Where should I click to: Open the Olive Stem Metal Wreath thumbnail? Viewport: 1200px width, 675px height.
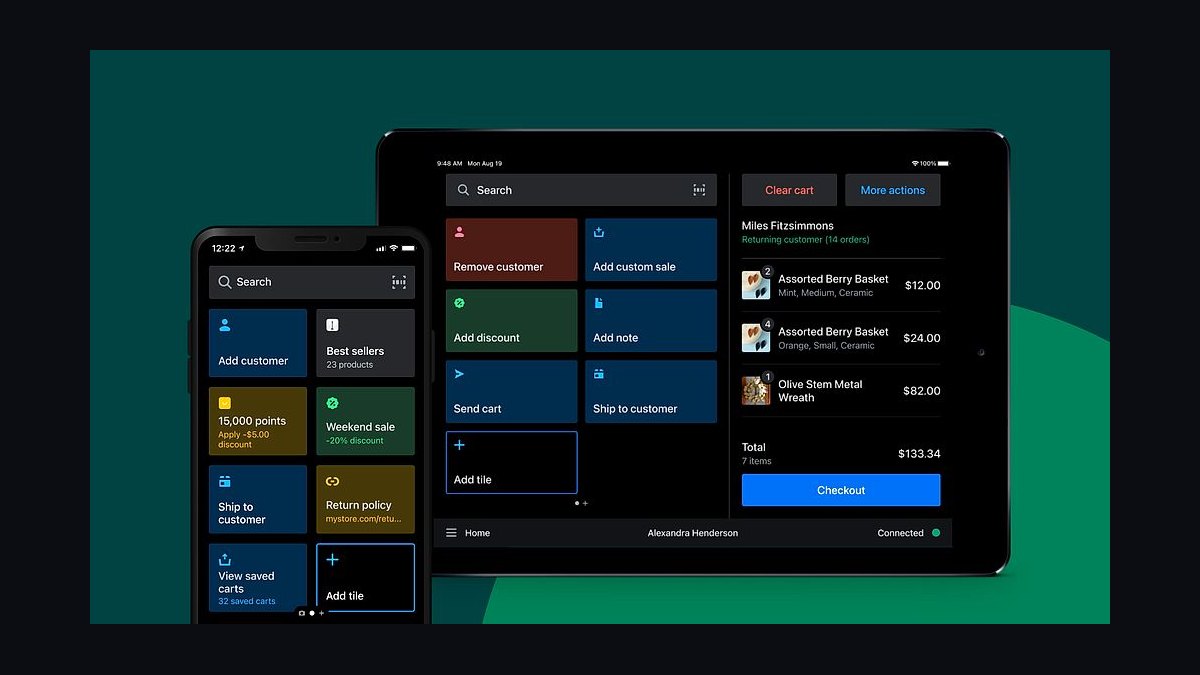[756, 390]
